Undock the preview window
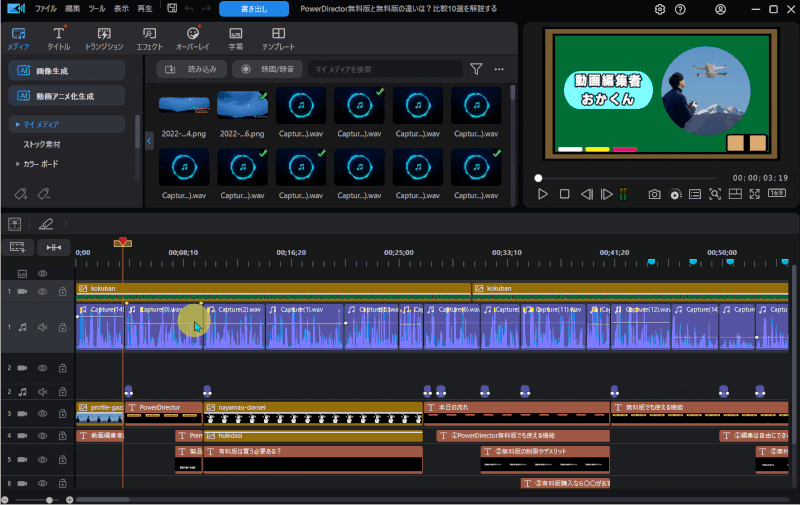 [735, 194]
